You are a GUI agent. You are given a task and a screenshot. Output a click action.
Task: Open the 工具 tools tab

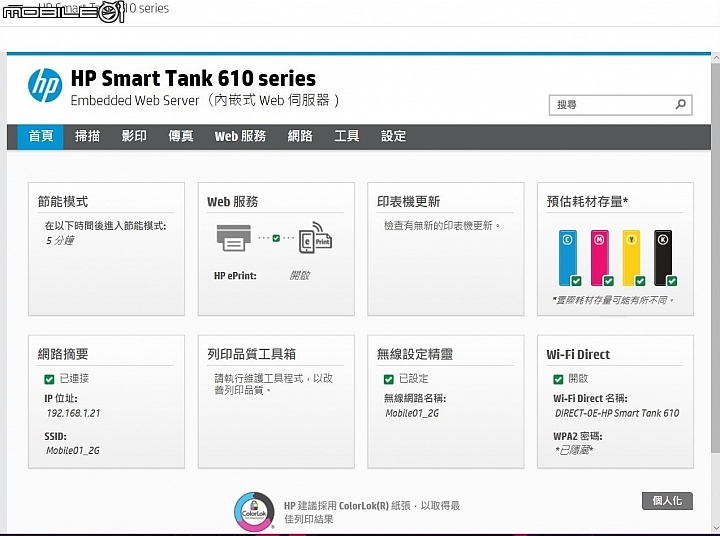point(347,136)
